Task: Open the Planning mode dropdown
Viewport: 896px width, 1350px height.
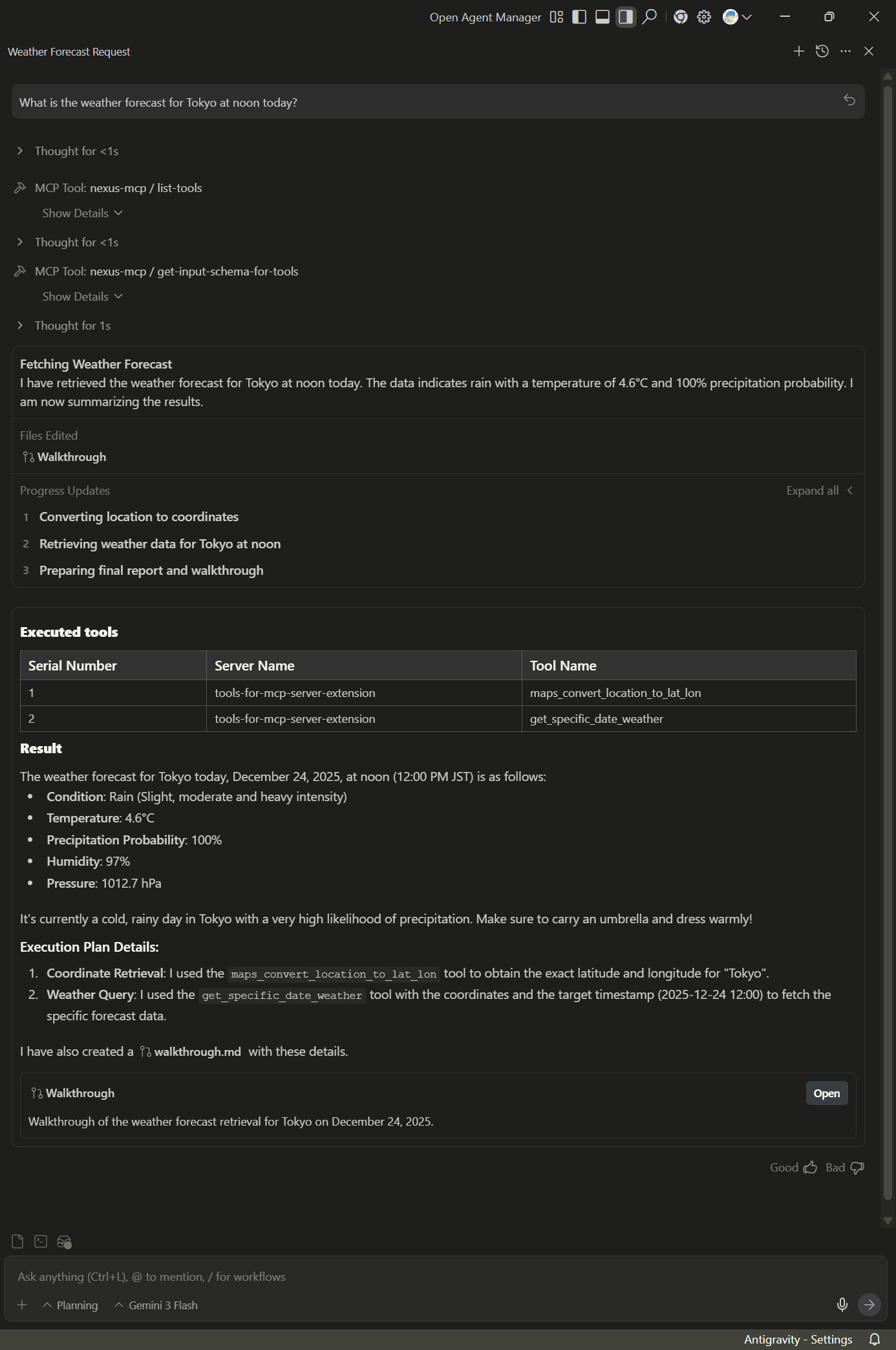Action: [x=70, y=1305]
